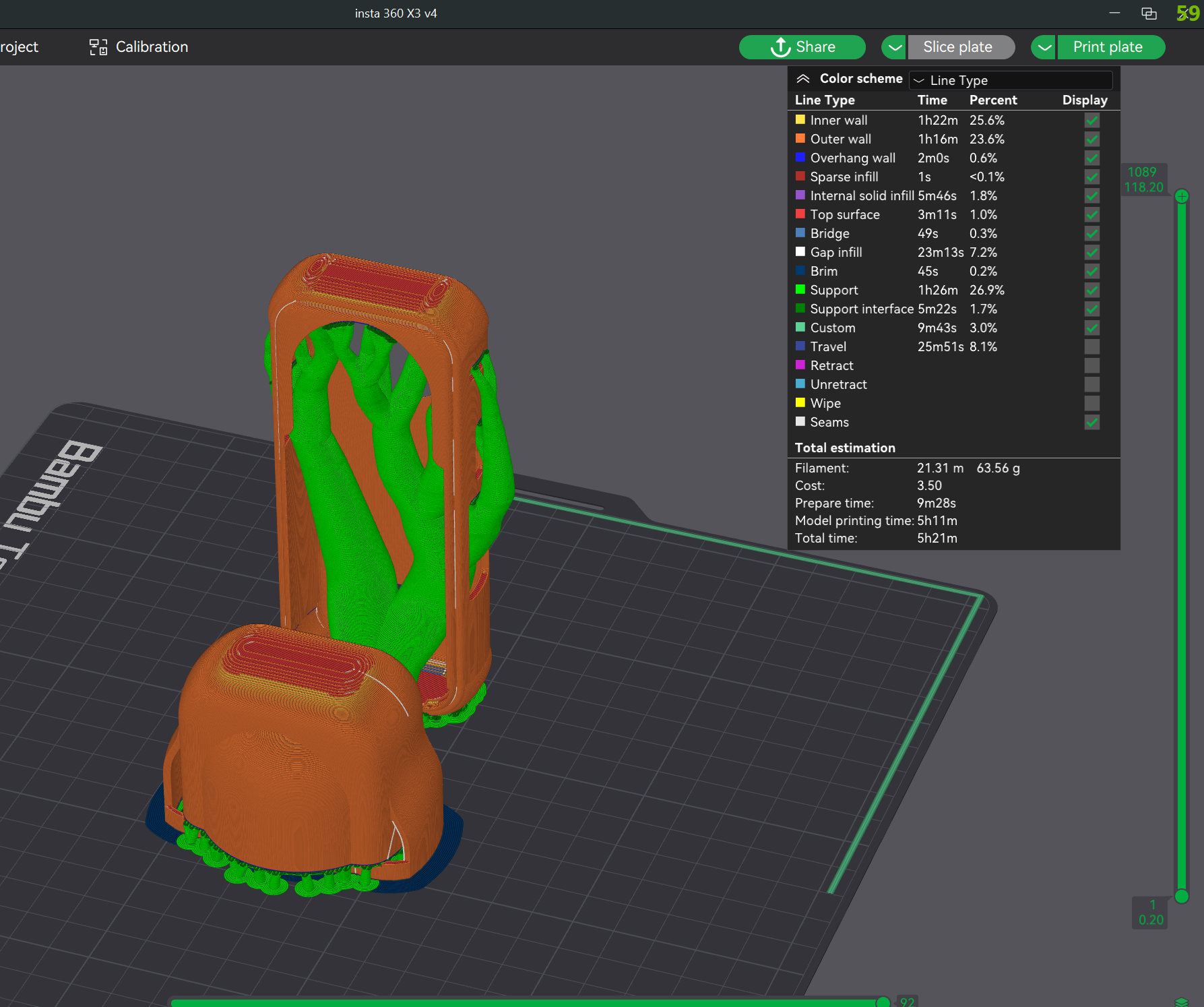This screenshot has height=1007, width=1204.
Task: Toggle Inner wall display checkbox
Action: (1092, 120)
